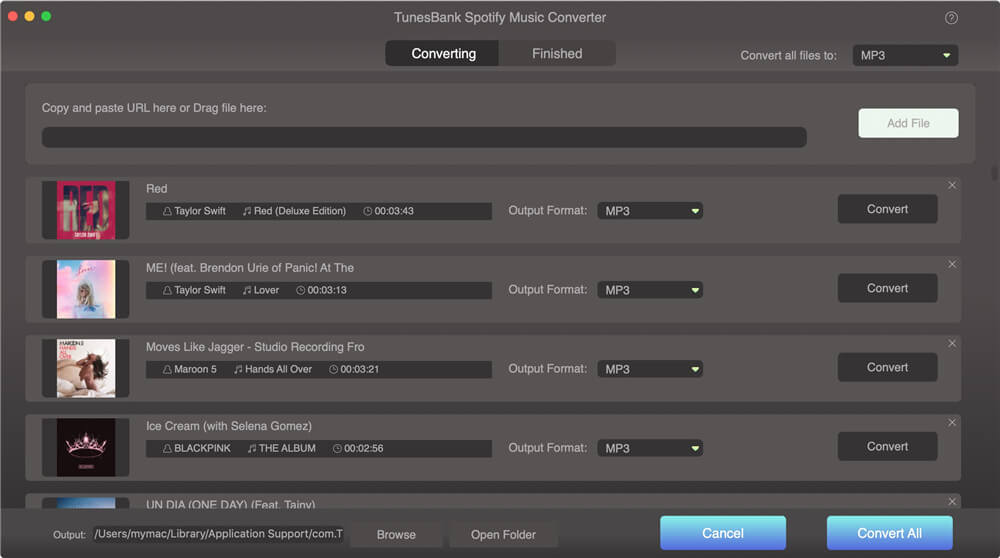Open the Convert all files to MP3 dropdown

point(905,55)
